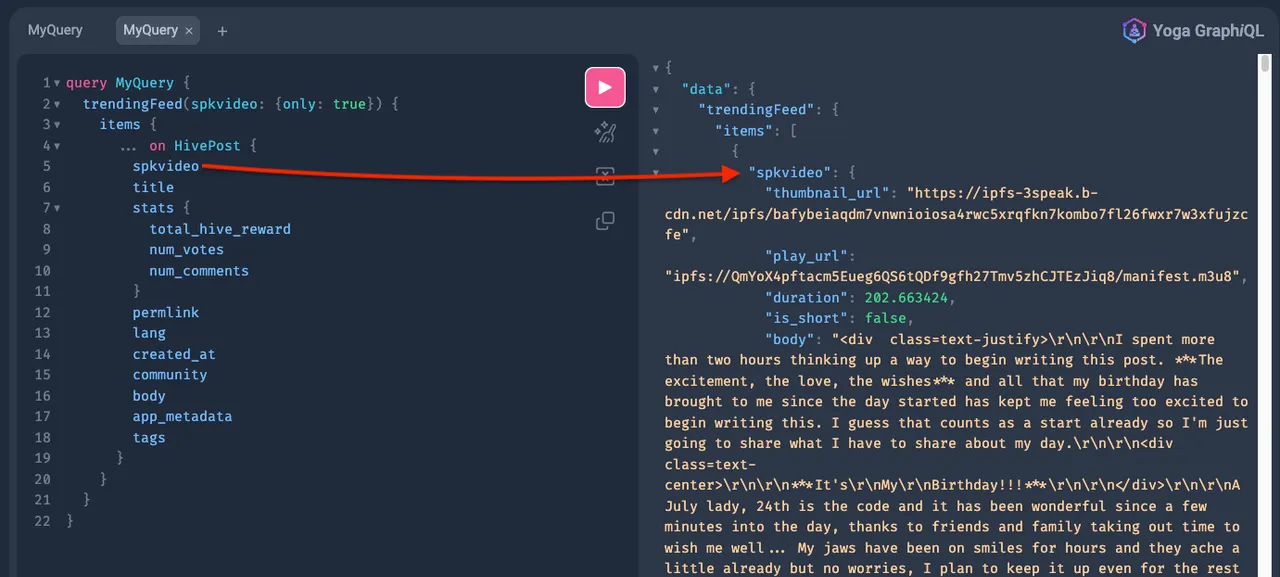Click the num_comments field in the query
Image resolution: width=1280 pixels, height=577 pixels.
199,271
